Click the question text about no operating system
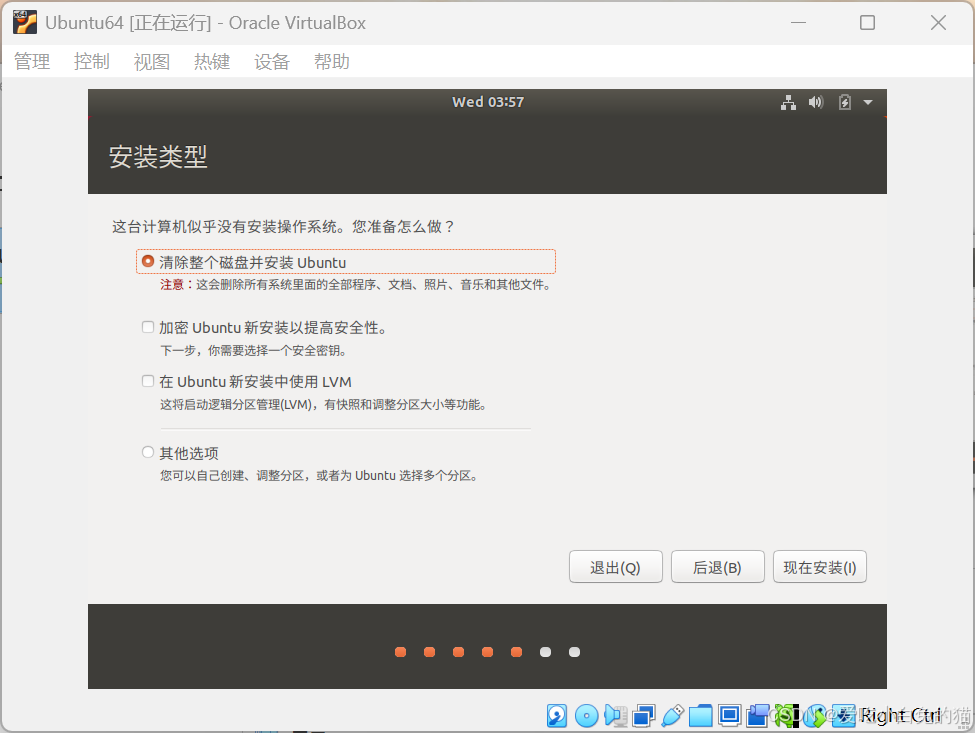This screenshot has width=975, height=733. [x=283, y=226]
